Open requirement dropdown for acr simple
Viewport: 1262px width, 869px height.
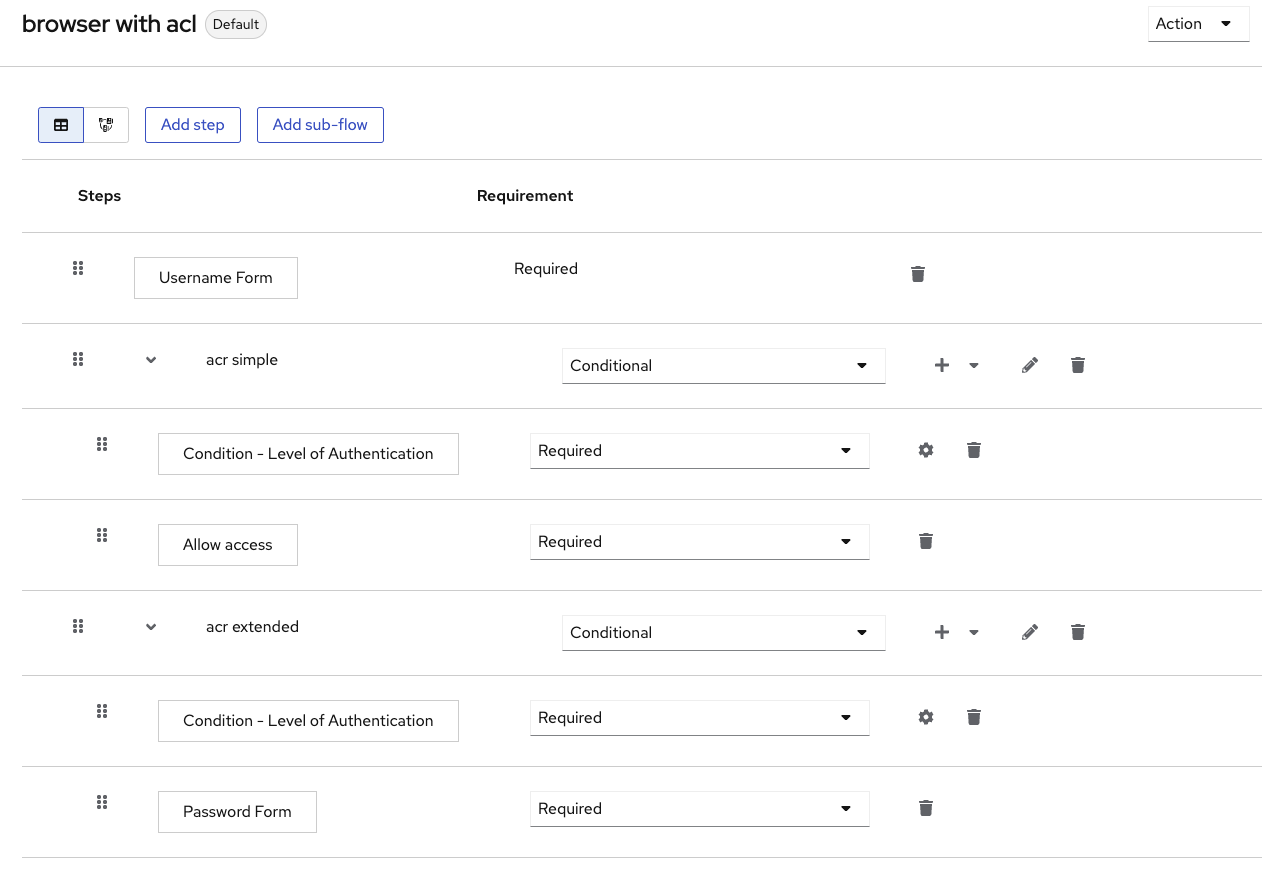(724, 366)
